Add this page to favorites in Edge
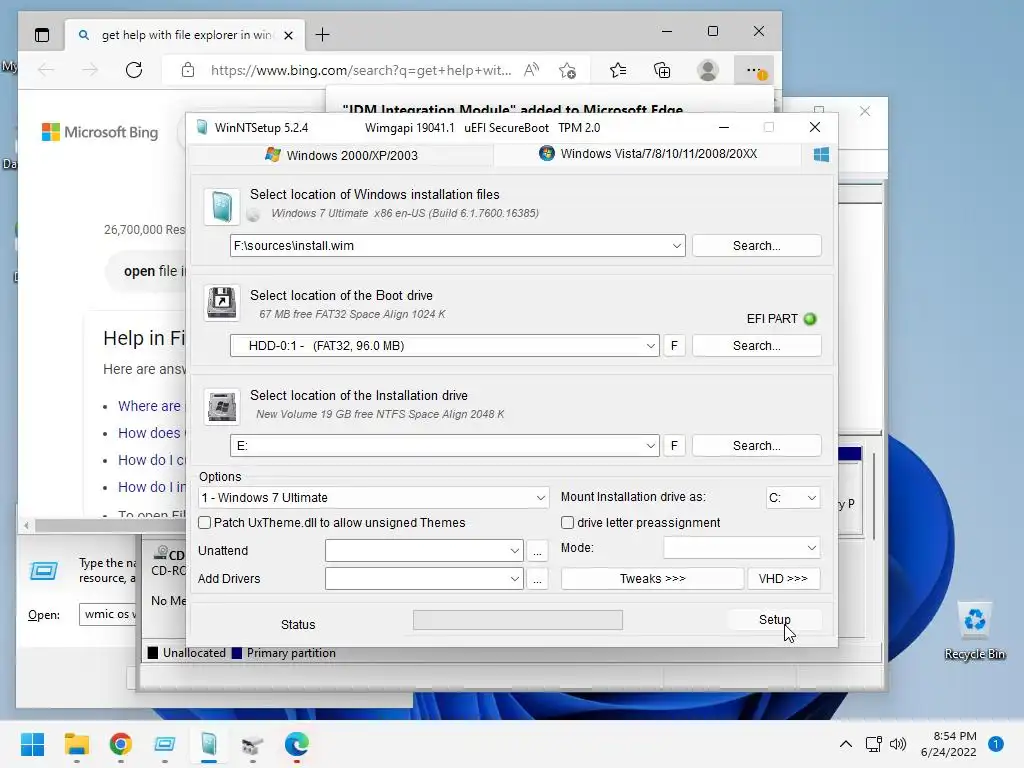The height and width of the screenshot is (768, 1024). [568, 70]
